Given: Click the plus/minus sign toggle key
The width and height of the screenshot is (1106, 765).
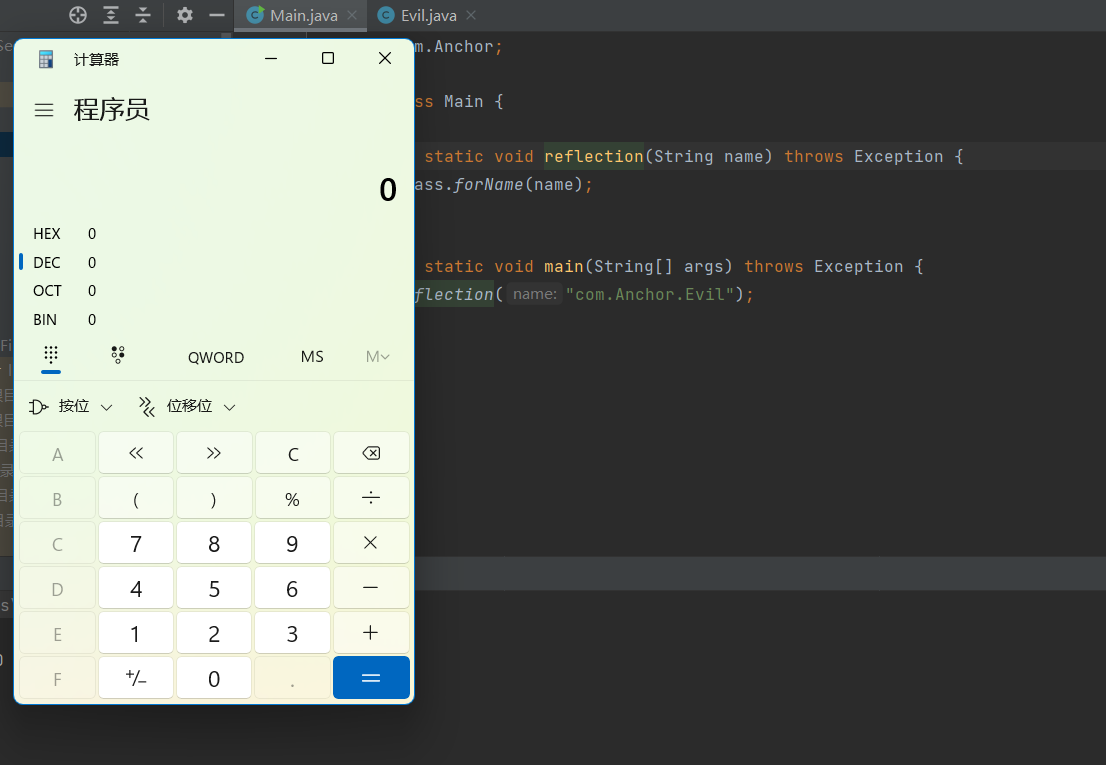Looking at the screenshot, I should (136, 678).
